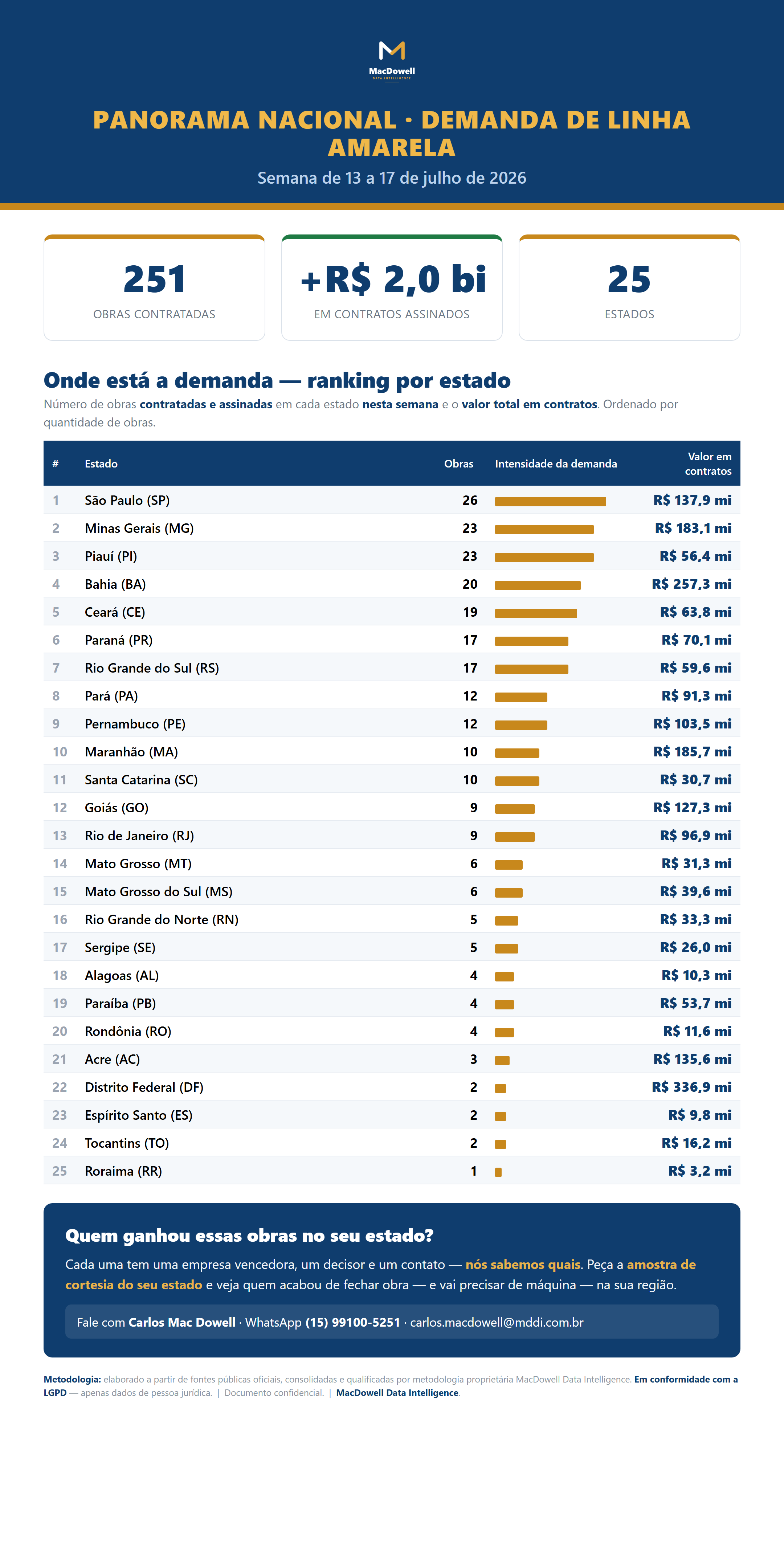Image resolution: width=784 pixels, height=1568 pixels.
Task: Click "Rio Grande do Sul (RS)"
Action: (x=152, y=668)
